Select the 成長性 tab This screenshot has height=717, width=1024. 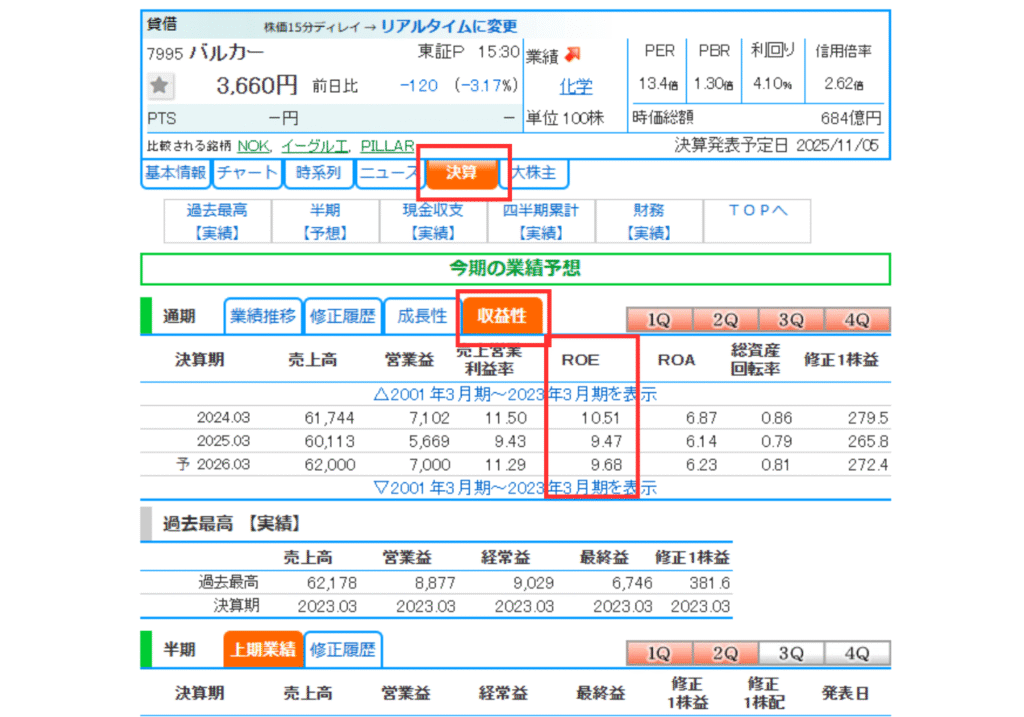(x=423, y=317)
